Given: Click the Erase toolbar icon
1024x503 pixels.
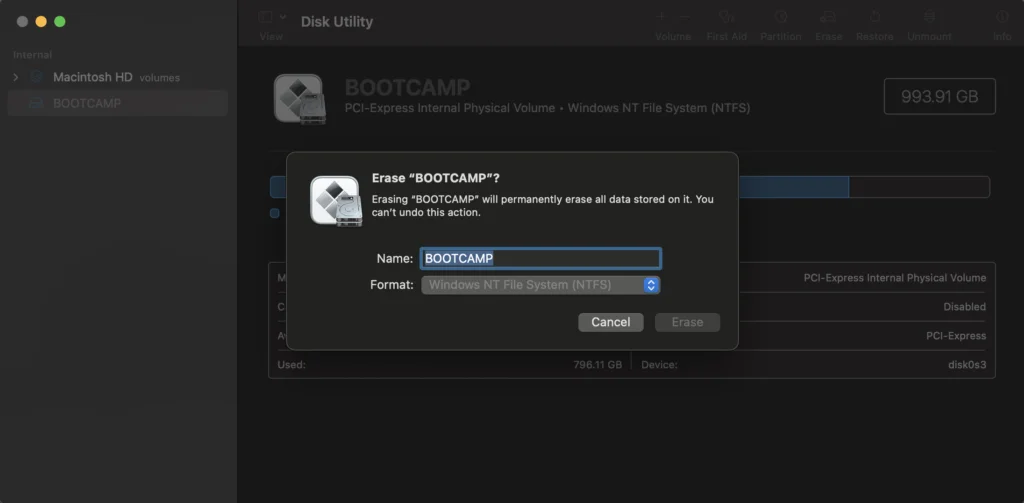Looking at the screenshot, I should (828, 17).
